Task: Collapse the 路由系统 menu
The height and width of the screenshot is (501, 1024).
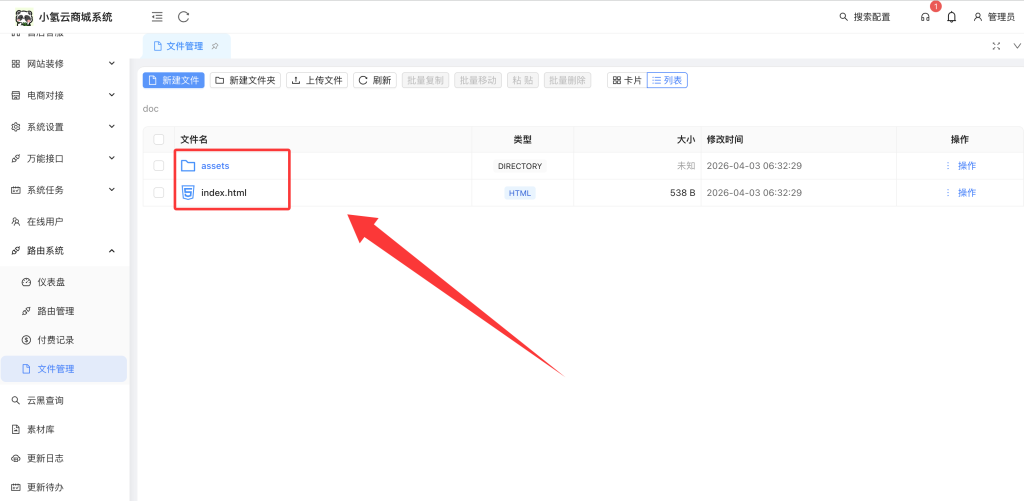Action: coord(64,250)
